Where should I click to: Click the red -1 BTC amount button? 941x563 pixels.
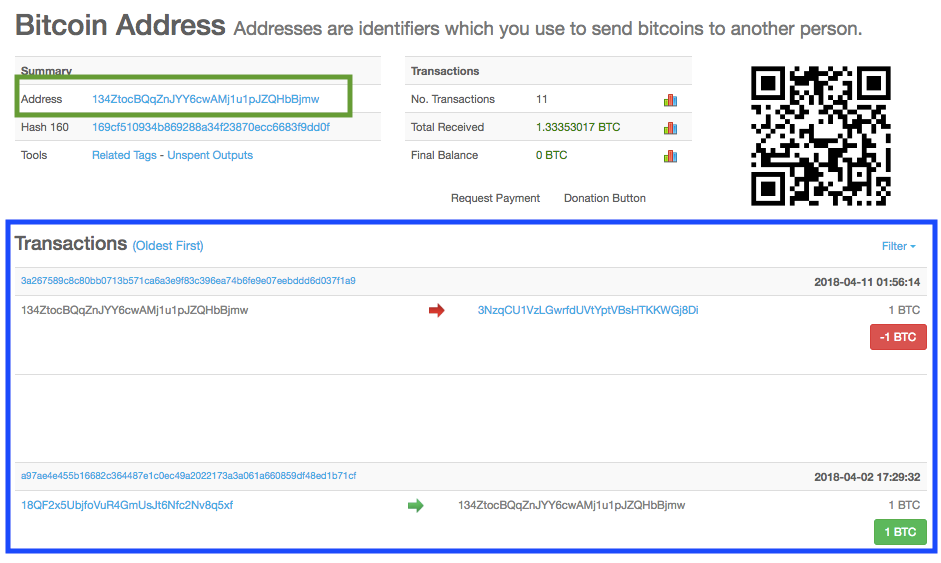pos(898,337)
